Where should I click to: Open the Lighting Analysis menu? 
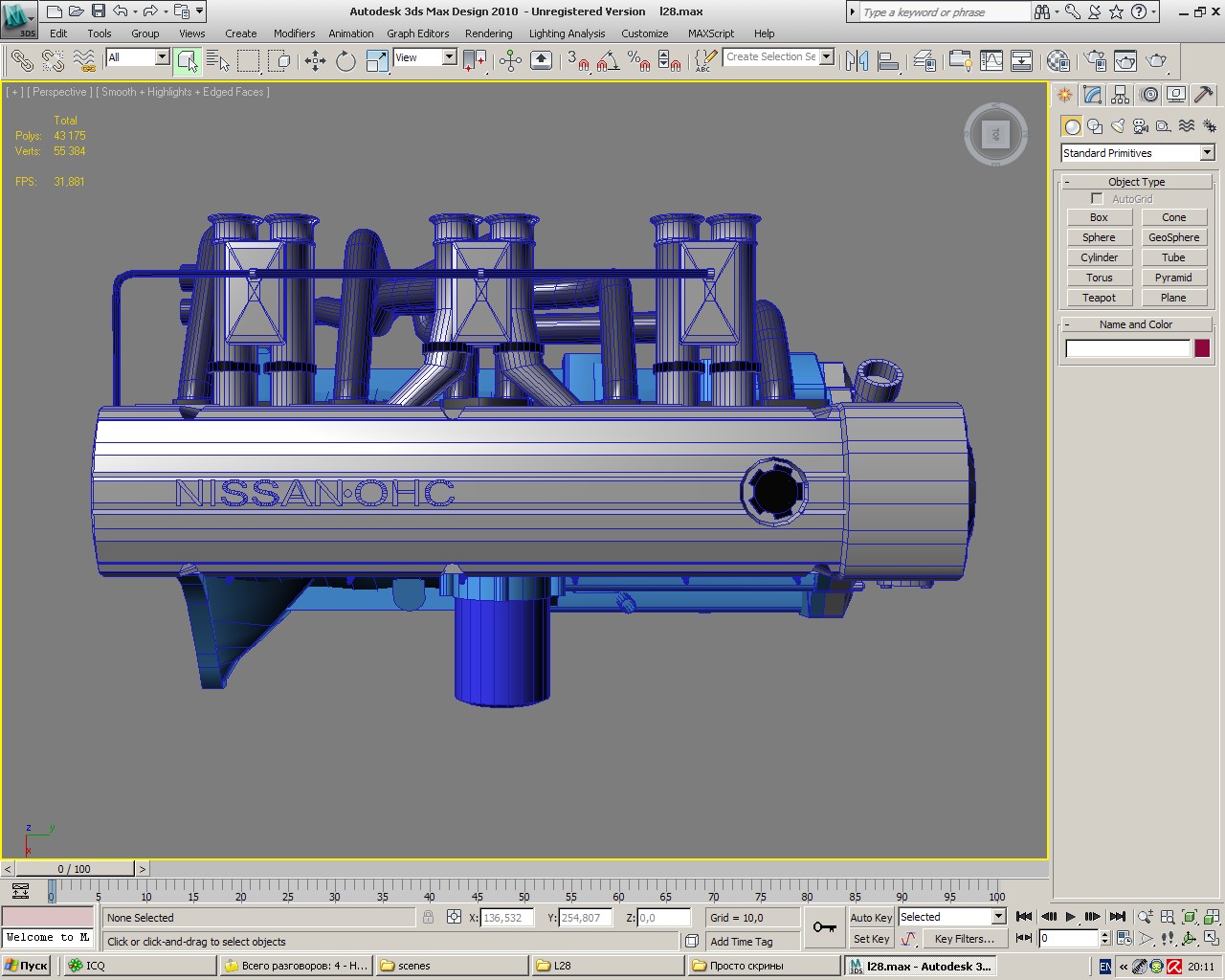tap(567, 33)
